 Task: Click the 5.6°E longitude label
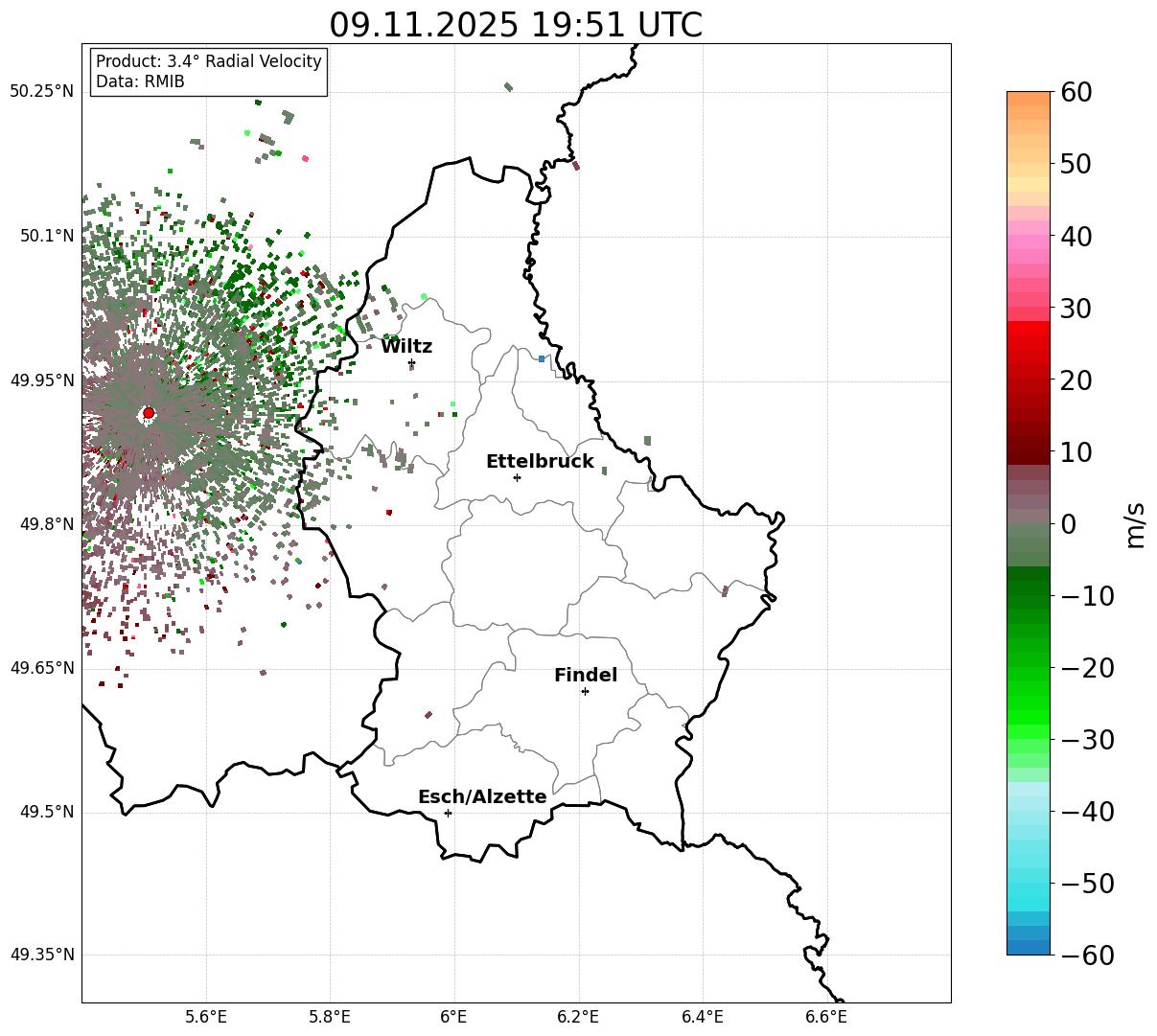tap(206, 1017)
